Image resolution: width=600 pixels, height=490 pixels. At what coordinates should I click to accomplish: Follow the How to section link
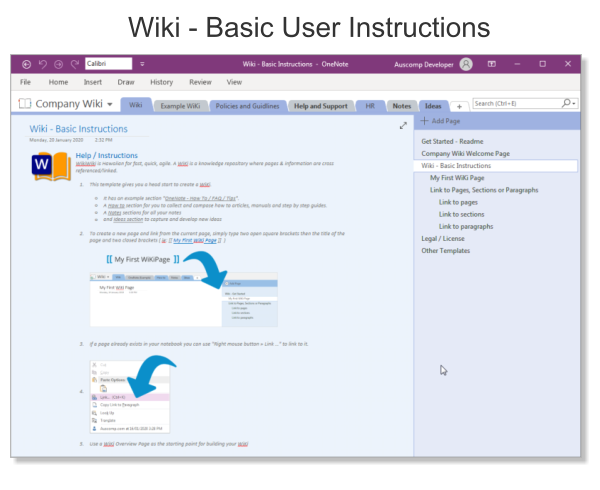pyautogui.click(x=116, y=205)
